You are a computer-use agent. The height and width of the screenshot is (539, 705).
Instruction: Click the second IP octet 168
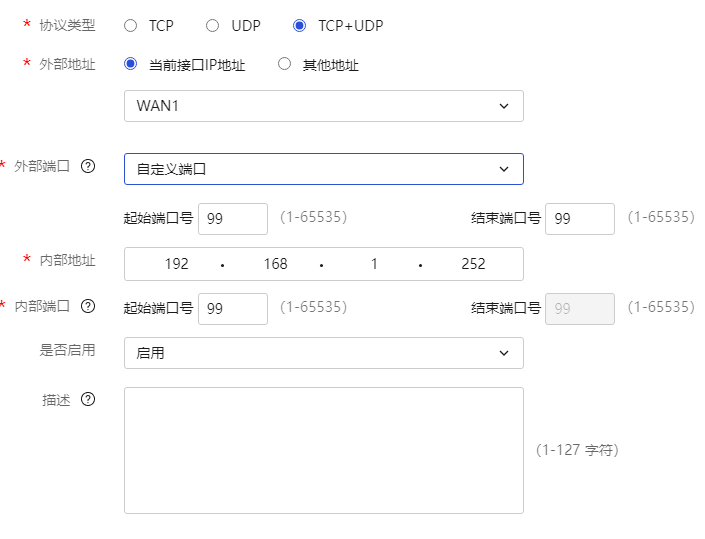tap(275, 264)
